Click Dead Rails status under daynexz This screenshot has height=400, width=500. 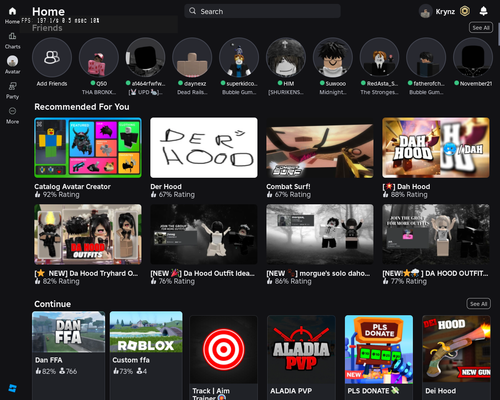[192, 92]
